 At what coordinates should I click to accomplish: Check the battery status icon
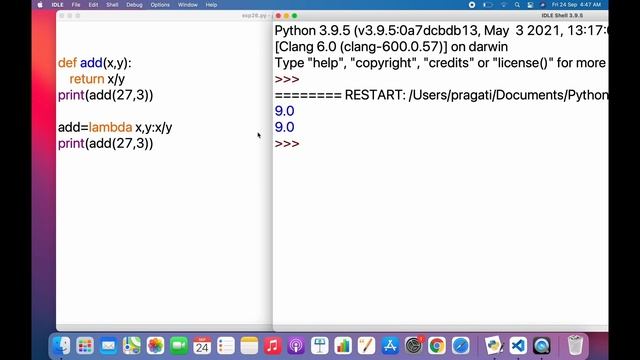click(487, 5)
